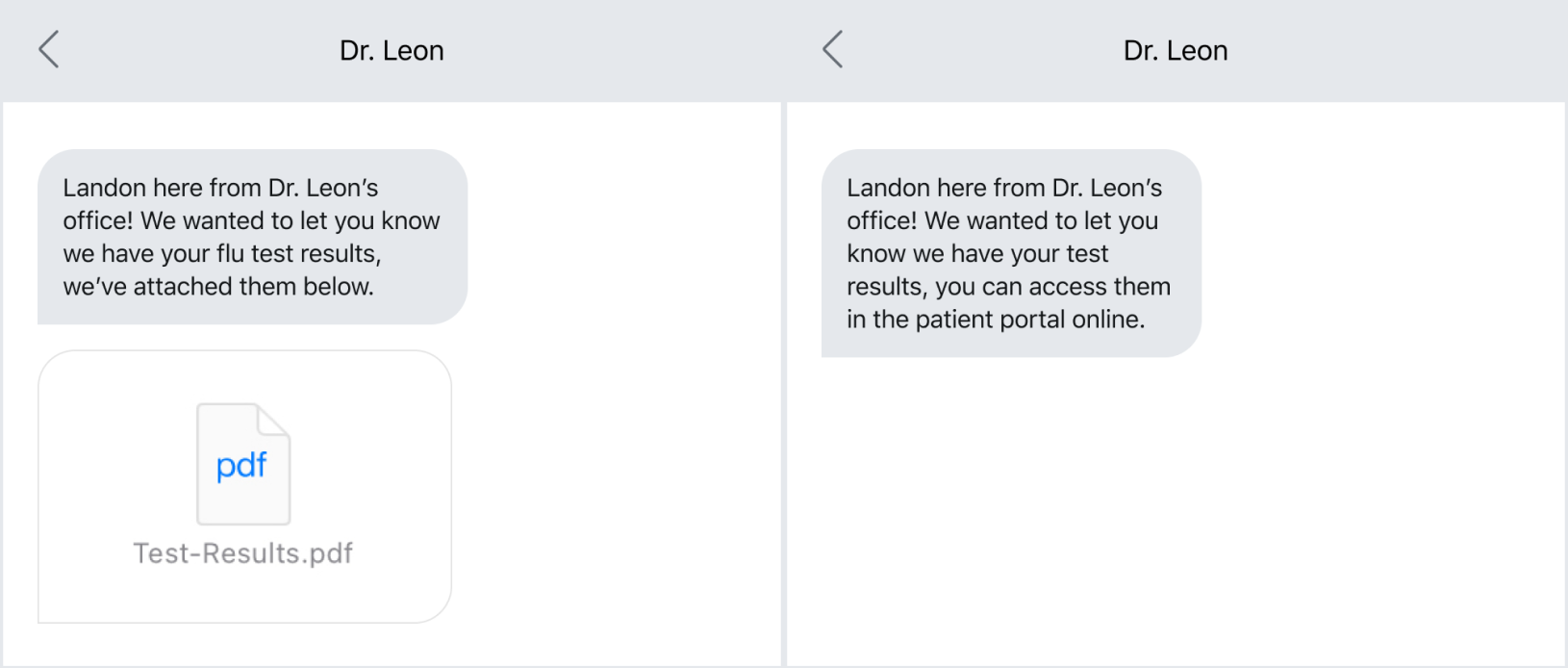
Task: Click the attachment file name Test-Results.pdf
Action: [243, 552]
